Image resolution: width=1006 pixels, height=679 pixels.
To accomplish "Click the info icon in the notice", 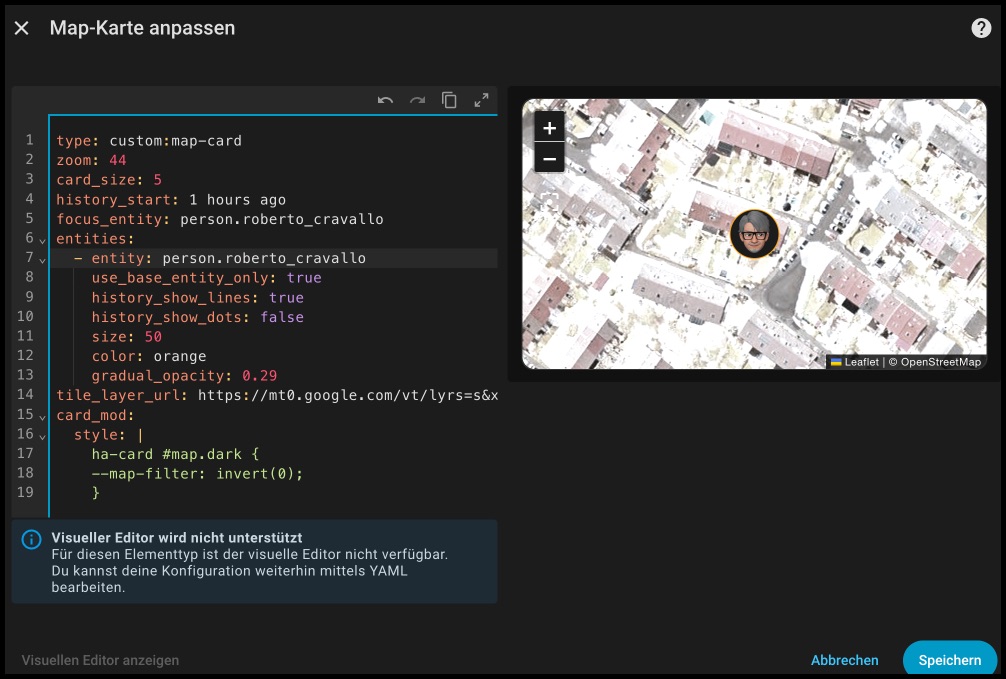I will point(31,539).
